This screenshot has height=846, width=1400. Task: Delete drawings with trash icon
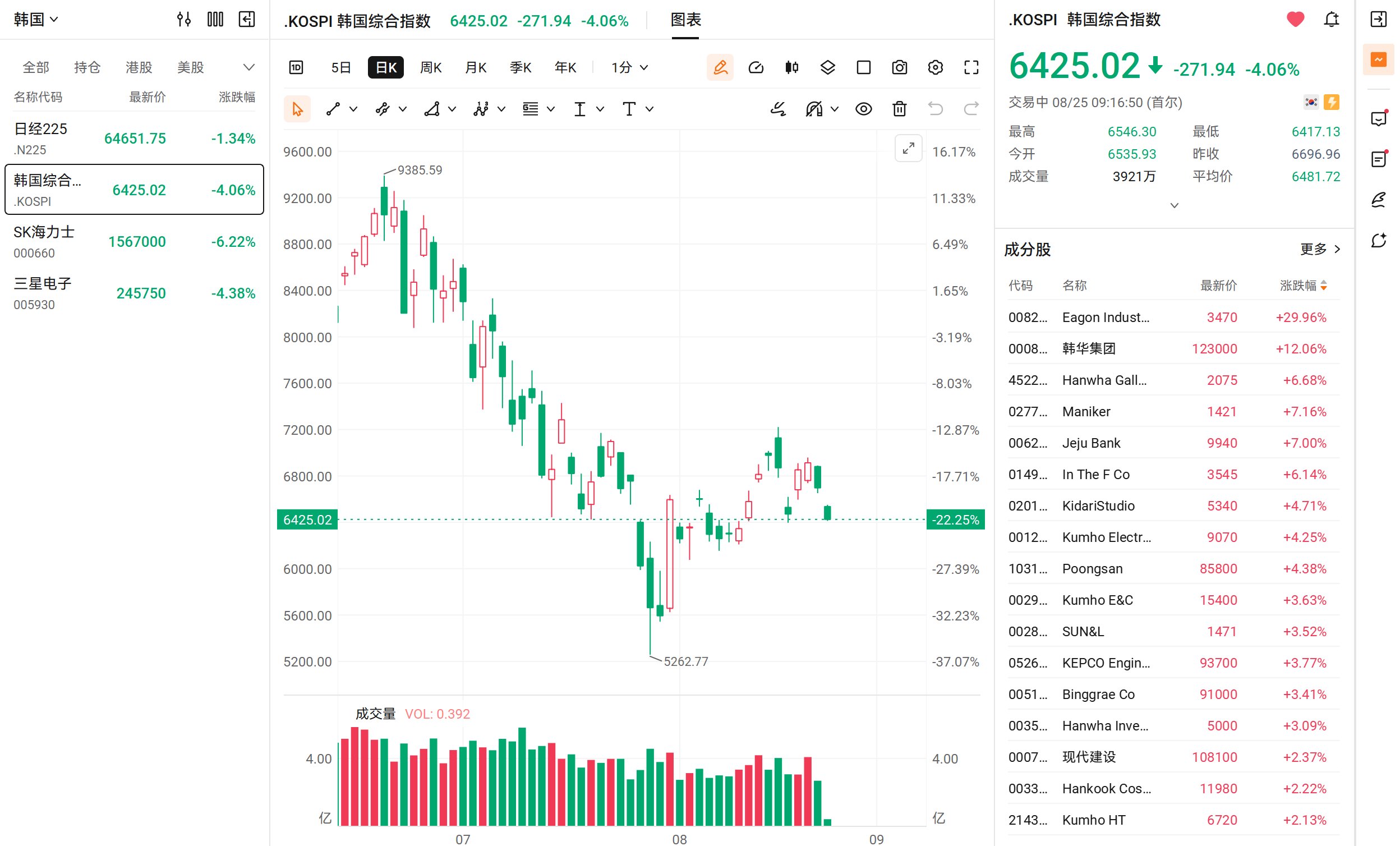point(900,108)
